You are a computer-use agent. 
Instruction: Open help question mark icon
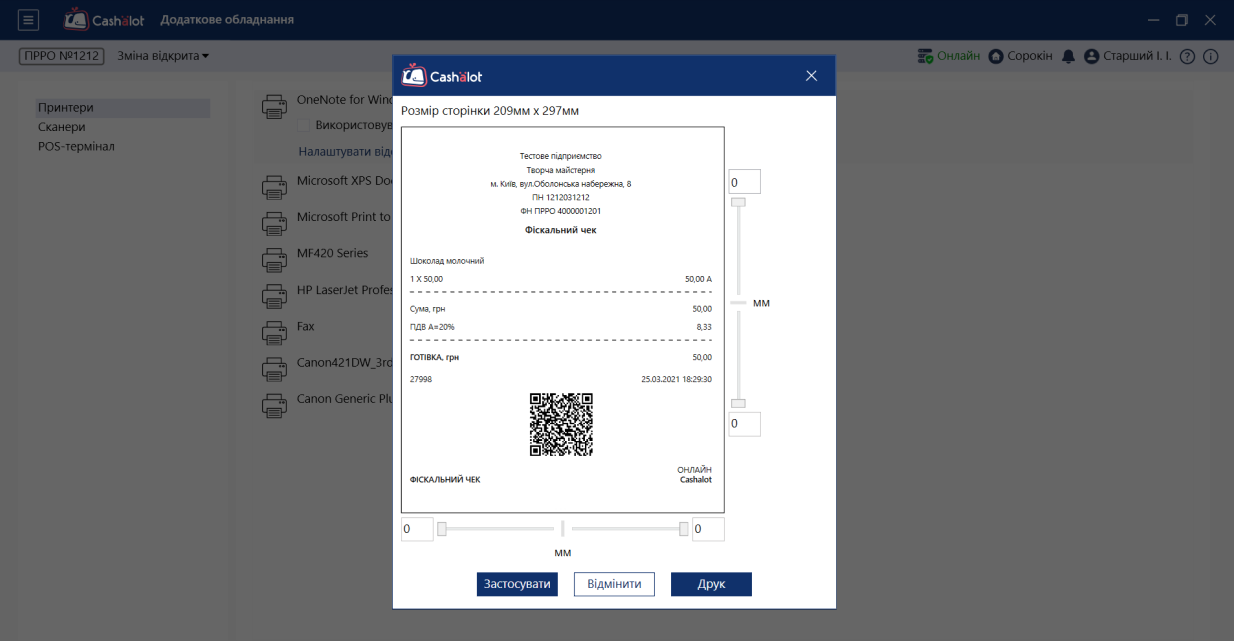pos(1187,56)
